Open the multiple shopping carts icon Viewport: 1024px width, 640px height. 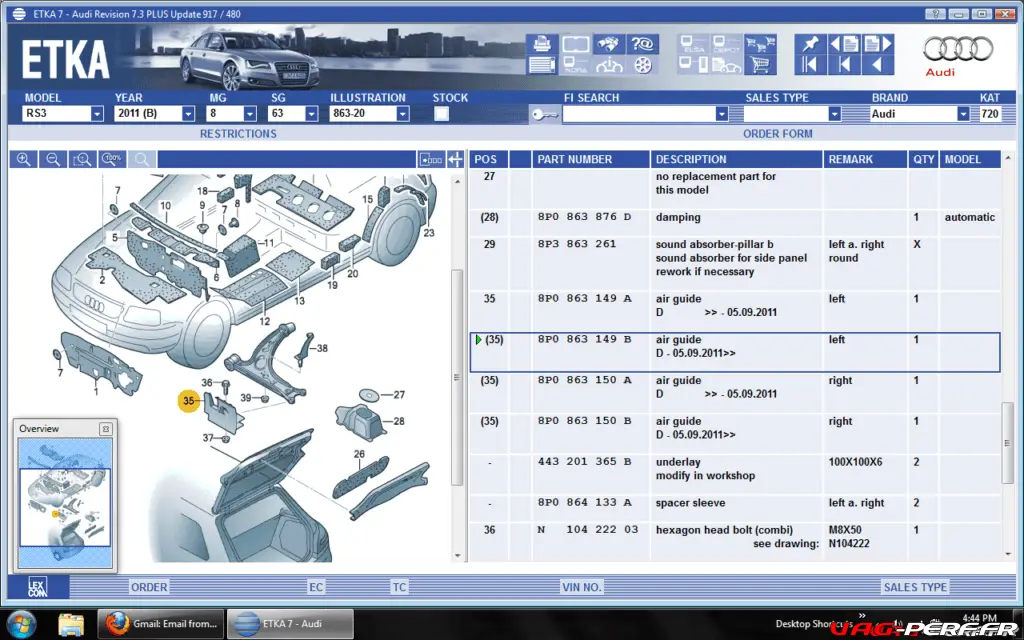[760, 44]
